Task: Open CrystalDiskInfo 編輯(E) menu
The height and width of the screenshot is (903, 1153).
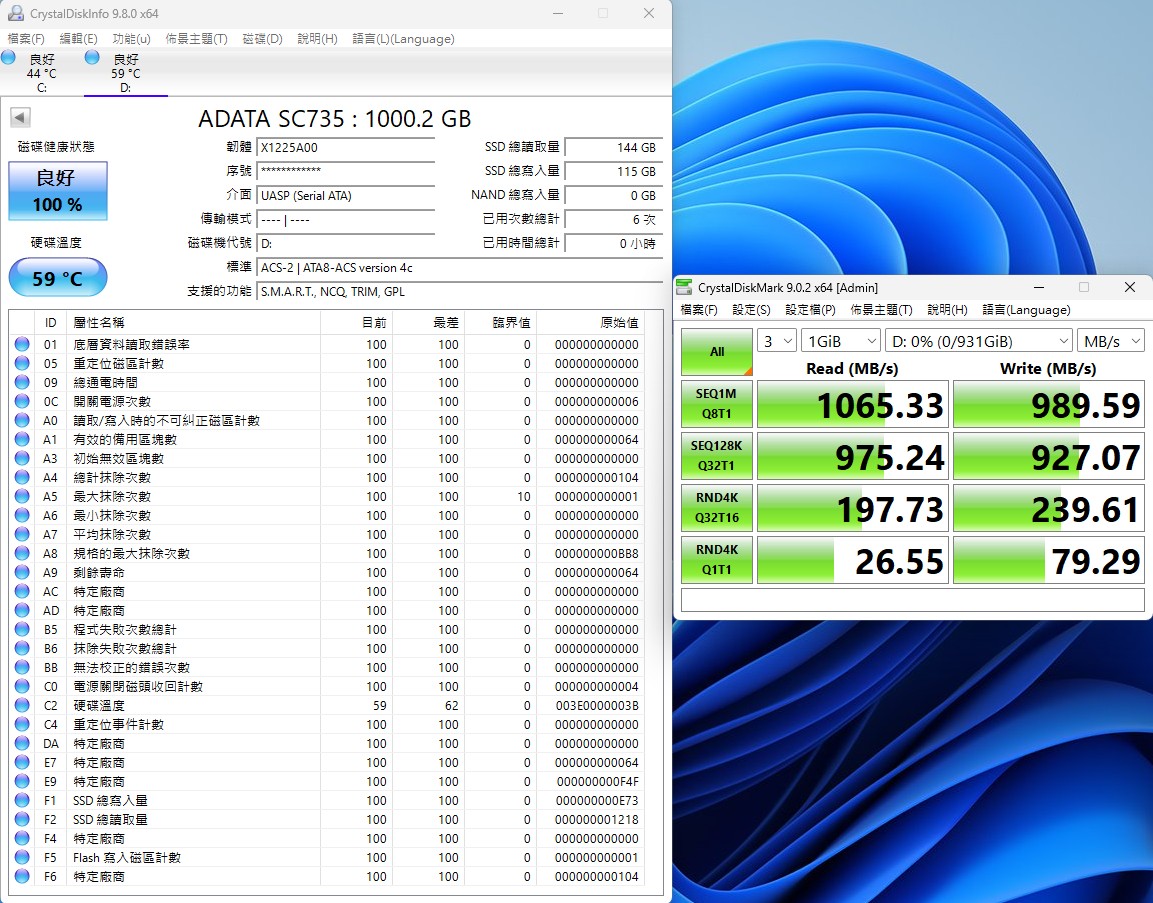Action: [x=78, y=39]
